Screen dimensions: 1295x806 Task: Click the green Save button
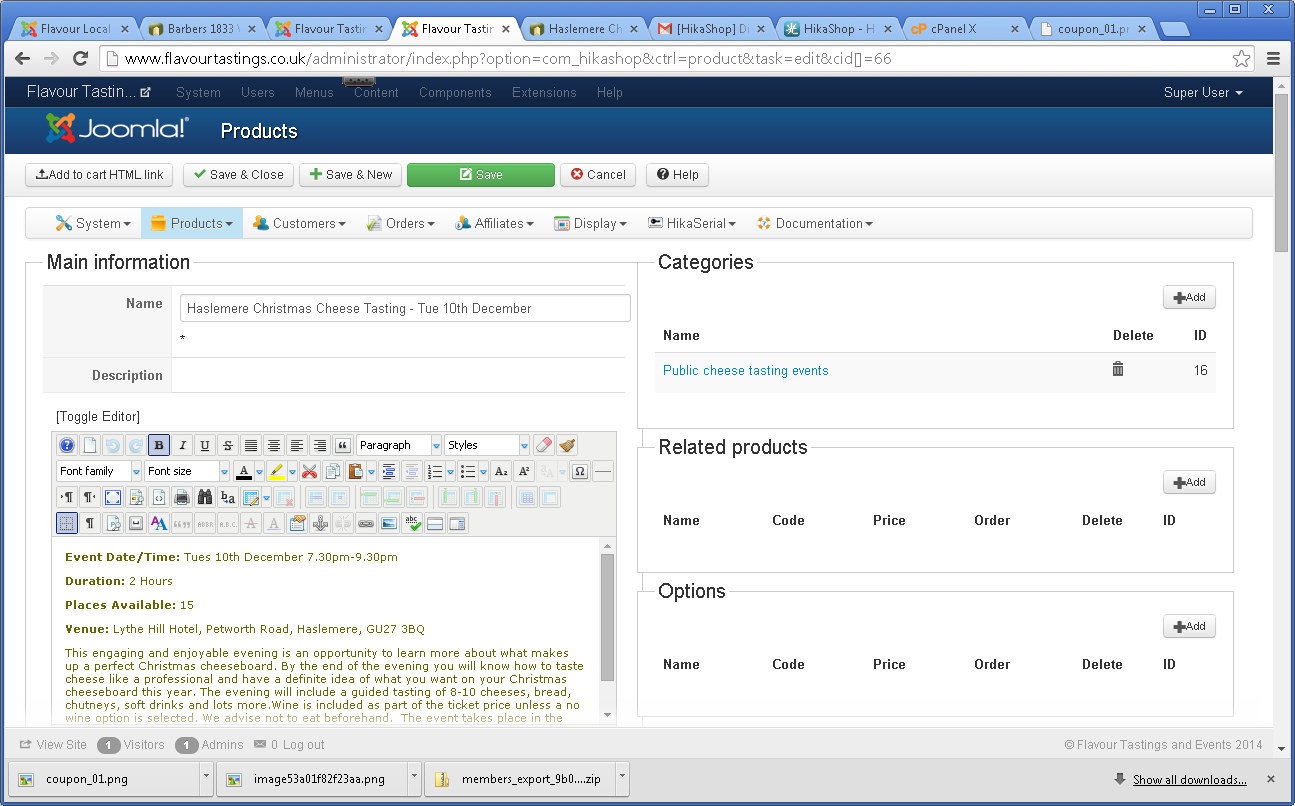(481, 175)
